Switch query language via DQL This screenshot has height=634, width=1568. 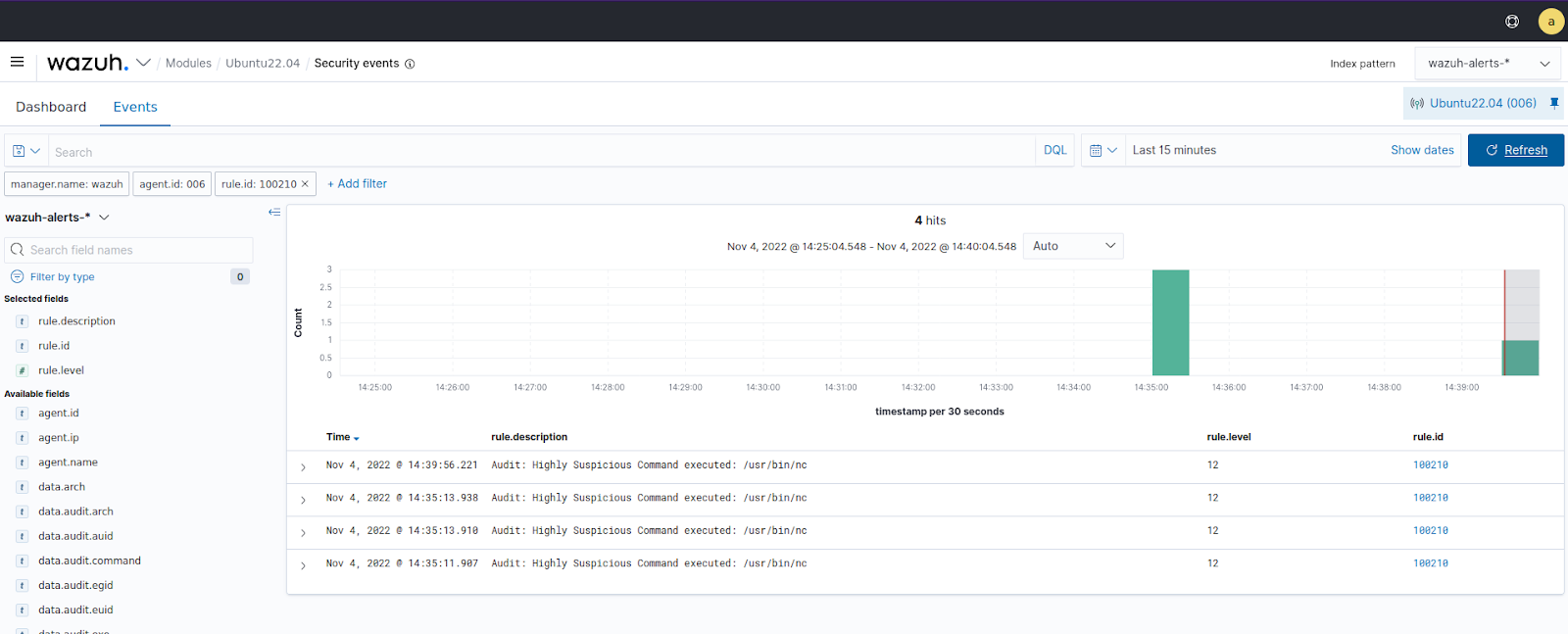pyautogui.click(x=1054, y=151)
